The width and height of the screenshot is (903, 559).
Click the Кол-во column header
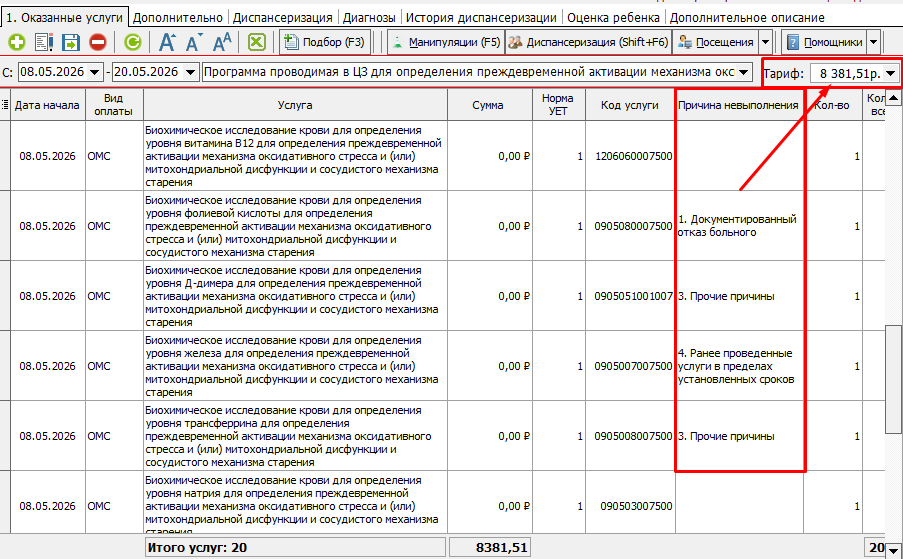[x=832, y=105]
